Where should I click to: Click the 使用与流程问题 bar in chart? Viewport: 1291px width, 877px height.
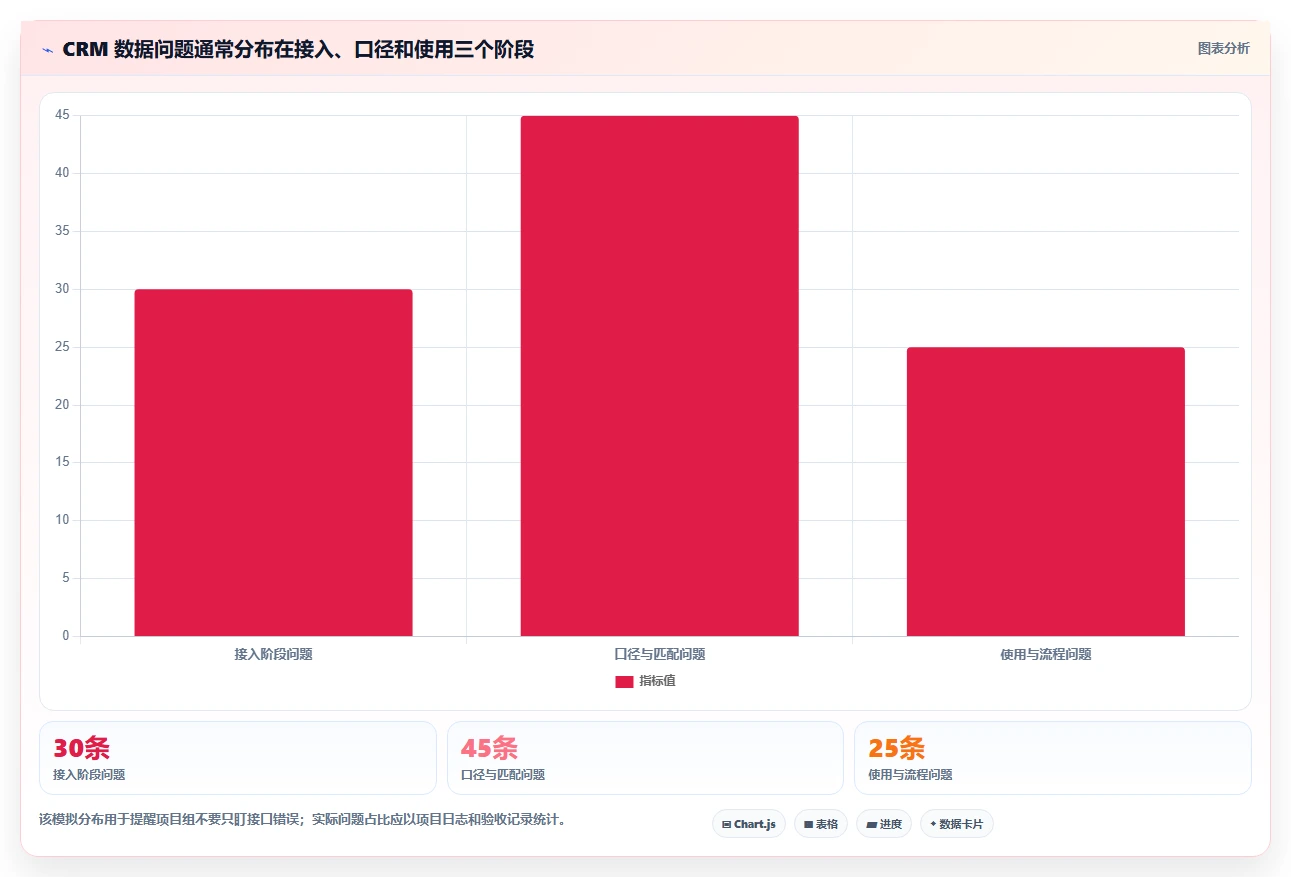click(x=1045, y=492)
